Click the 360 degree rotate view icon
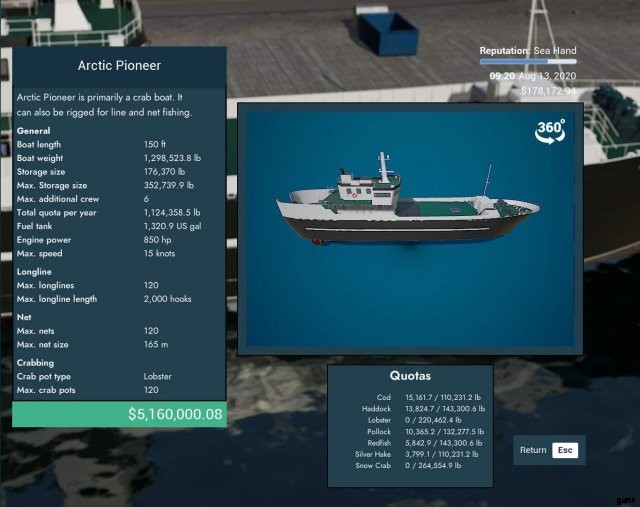 point(550,132)
